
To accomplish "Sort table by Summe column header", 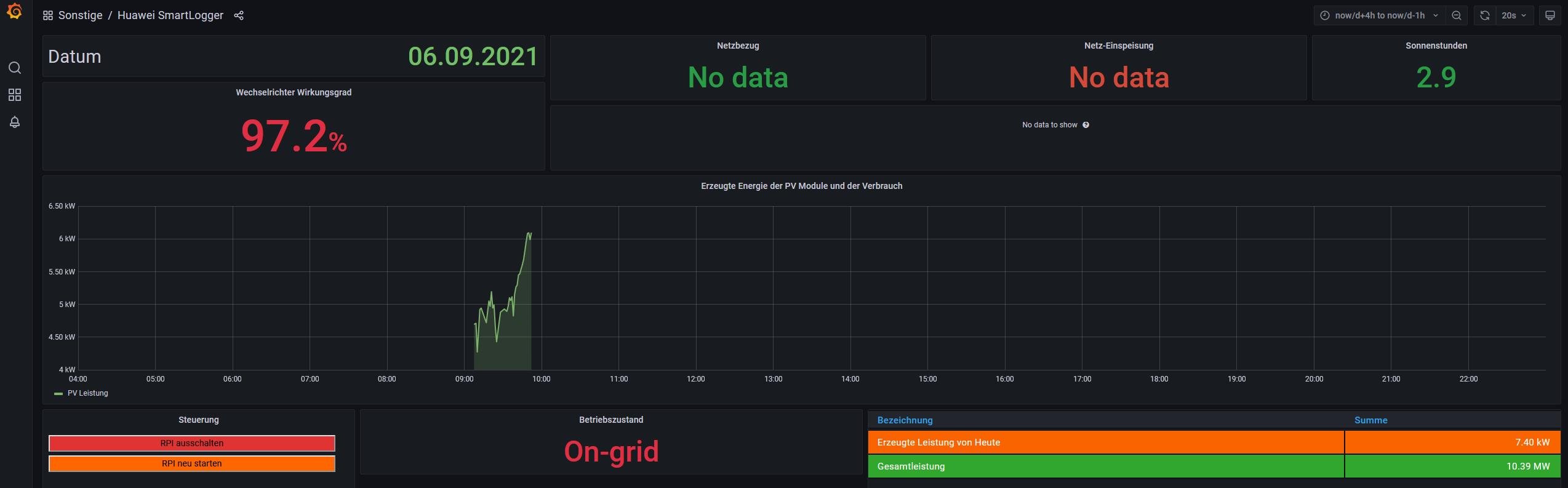I will (1370, 420).
